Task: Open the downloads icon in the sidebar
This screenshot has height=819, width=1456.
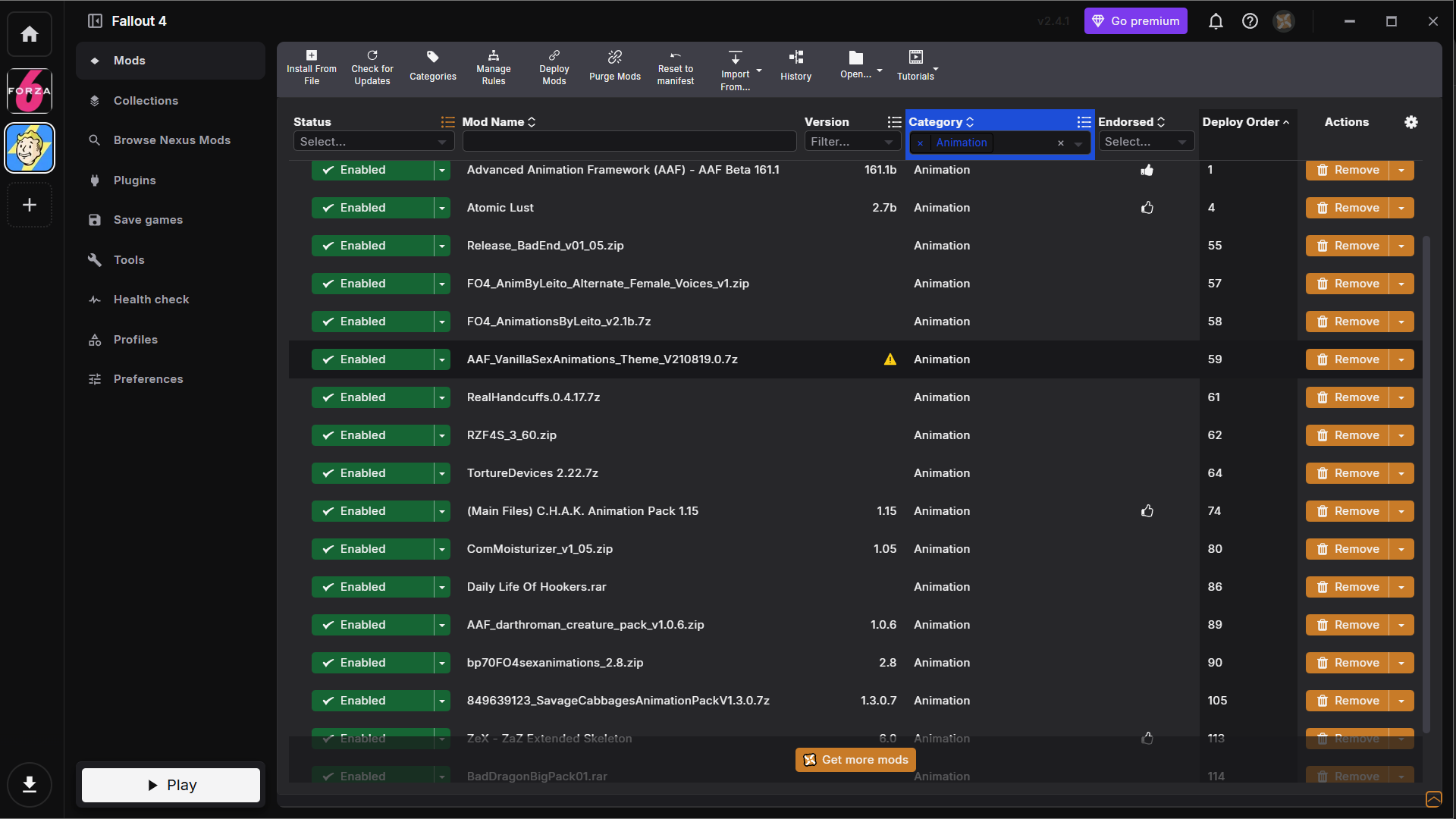Action: (30, 784)
